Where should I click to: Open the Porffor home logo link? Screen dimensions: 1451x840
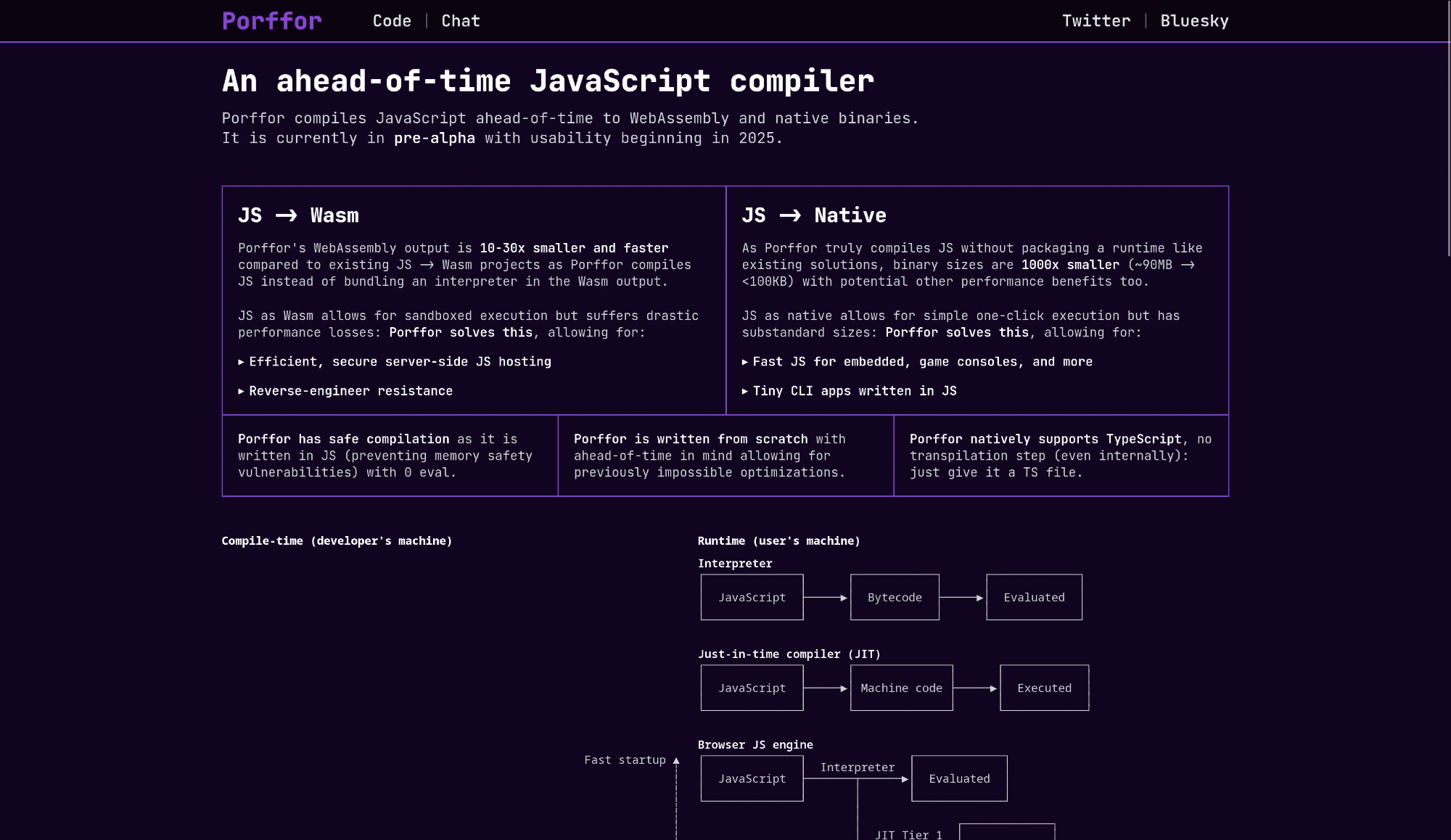[x=272, y=21]
